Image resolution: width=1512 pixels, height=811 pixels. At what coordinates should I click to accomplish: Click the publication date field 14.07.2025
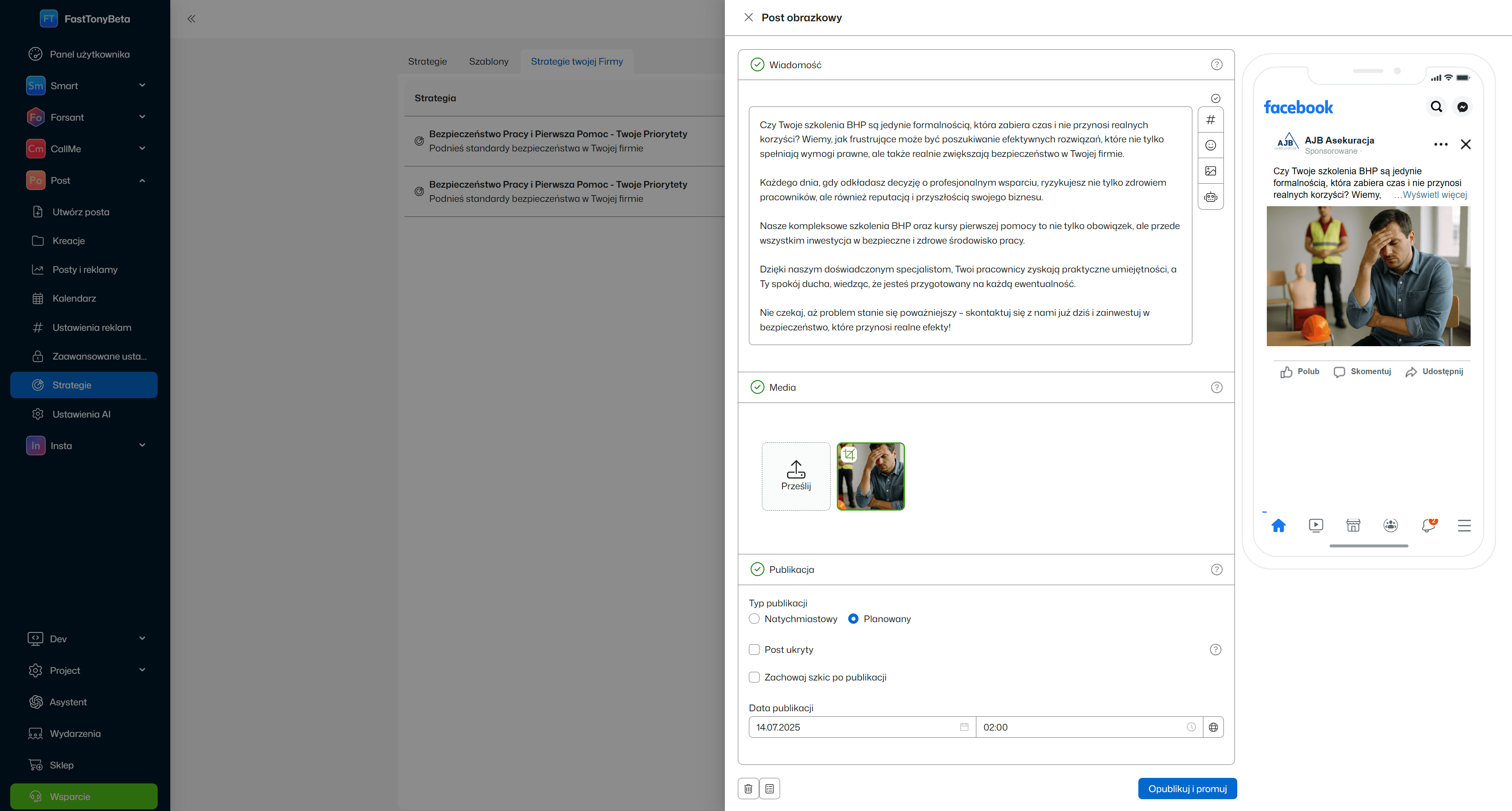click(862, 727)
